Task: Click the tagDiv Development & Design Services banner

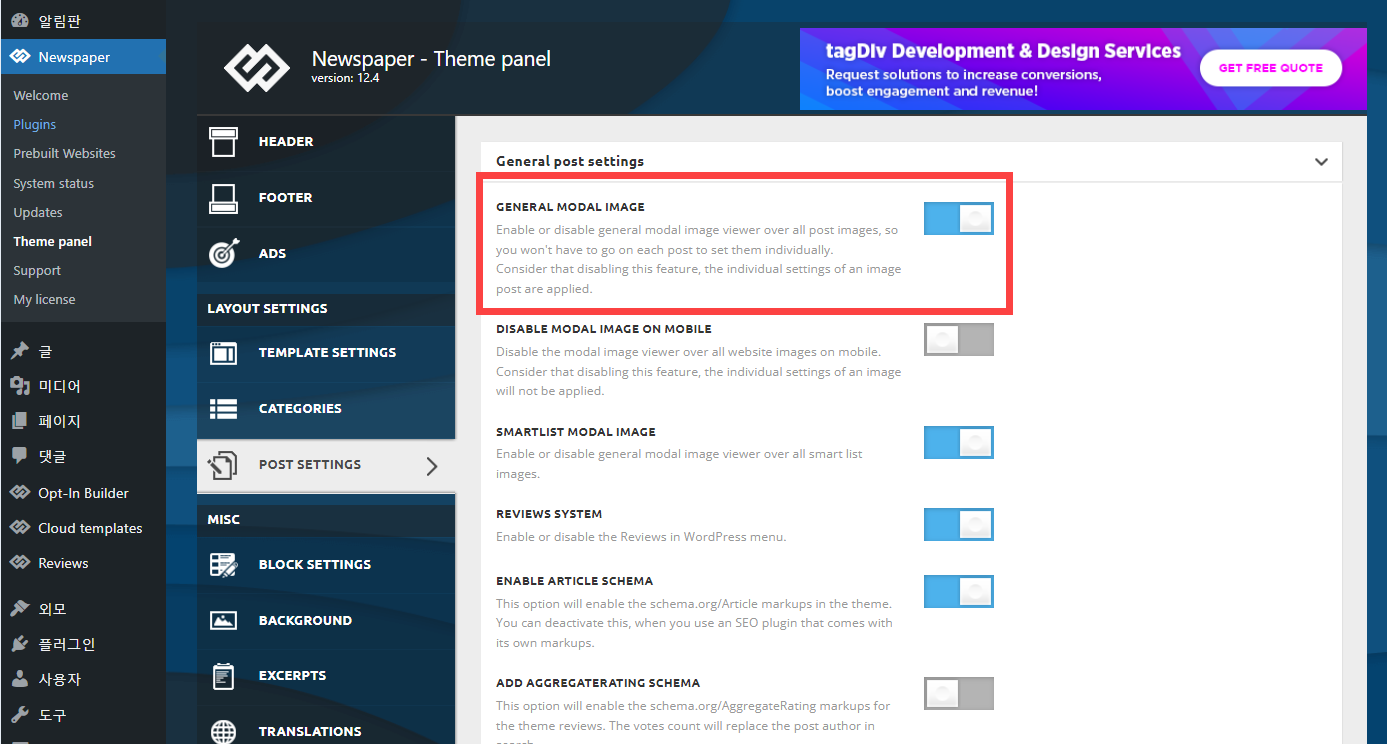Action: (1083, 68)
